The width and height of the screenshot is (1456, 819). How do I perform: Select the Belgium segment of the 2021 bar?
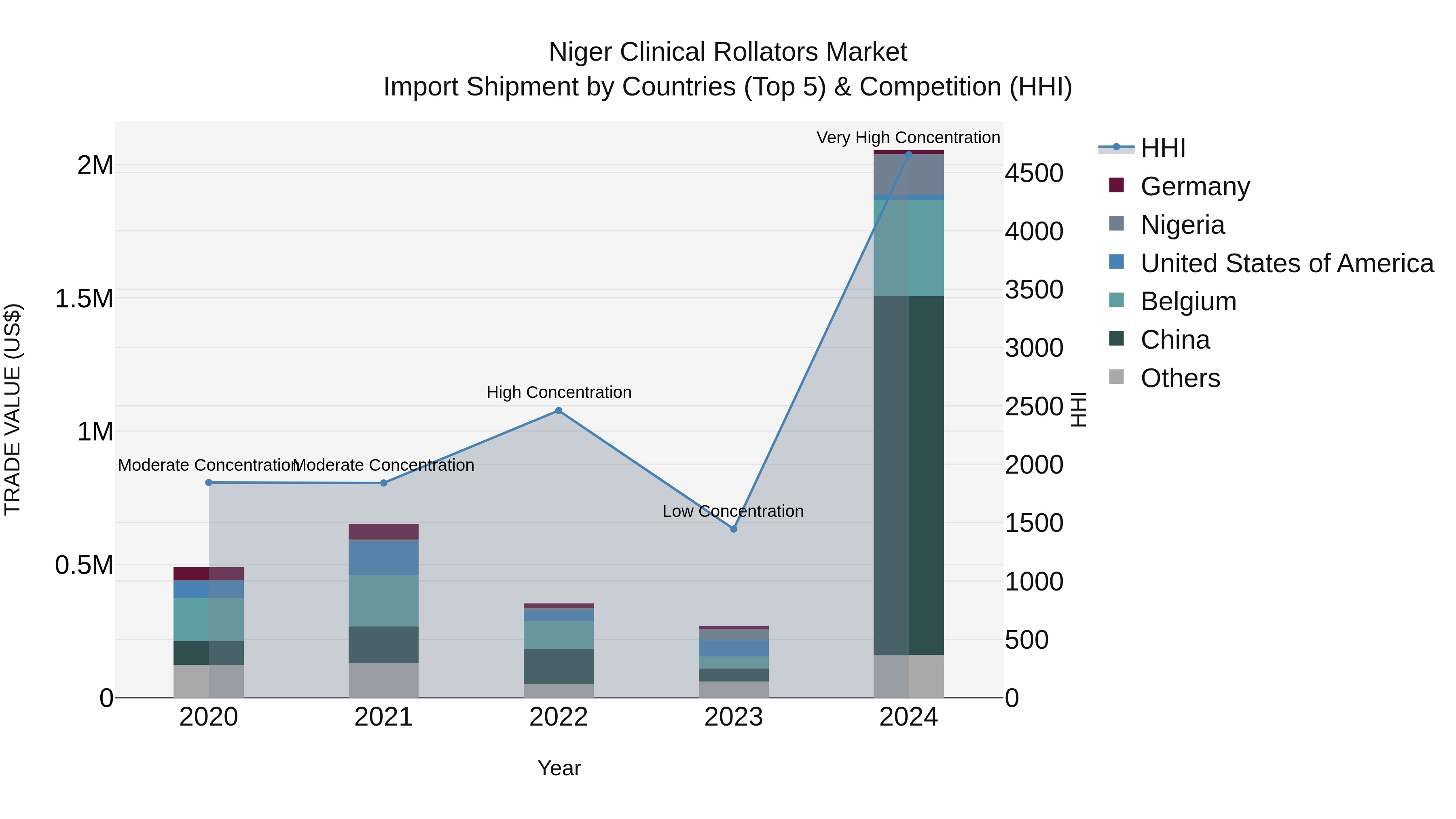(384, 601)
